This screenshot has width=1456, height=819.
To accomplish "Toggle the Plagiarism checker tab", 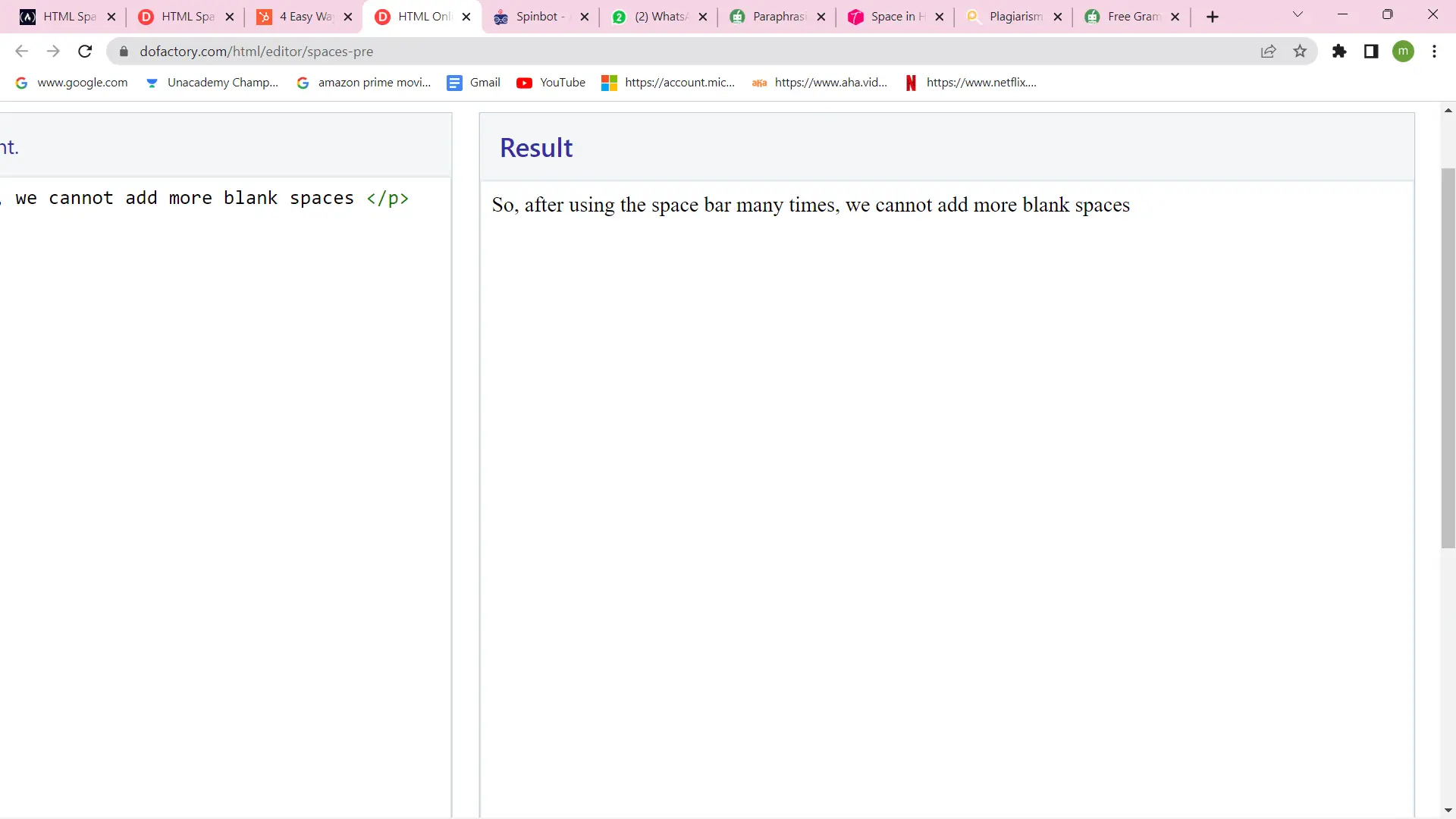I will pyautogui.click(x=1013, y=16).
